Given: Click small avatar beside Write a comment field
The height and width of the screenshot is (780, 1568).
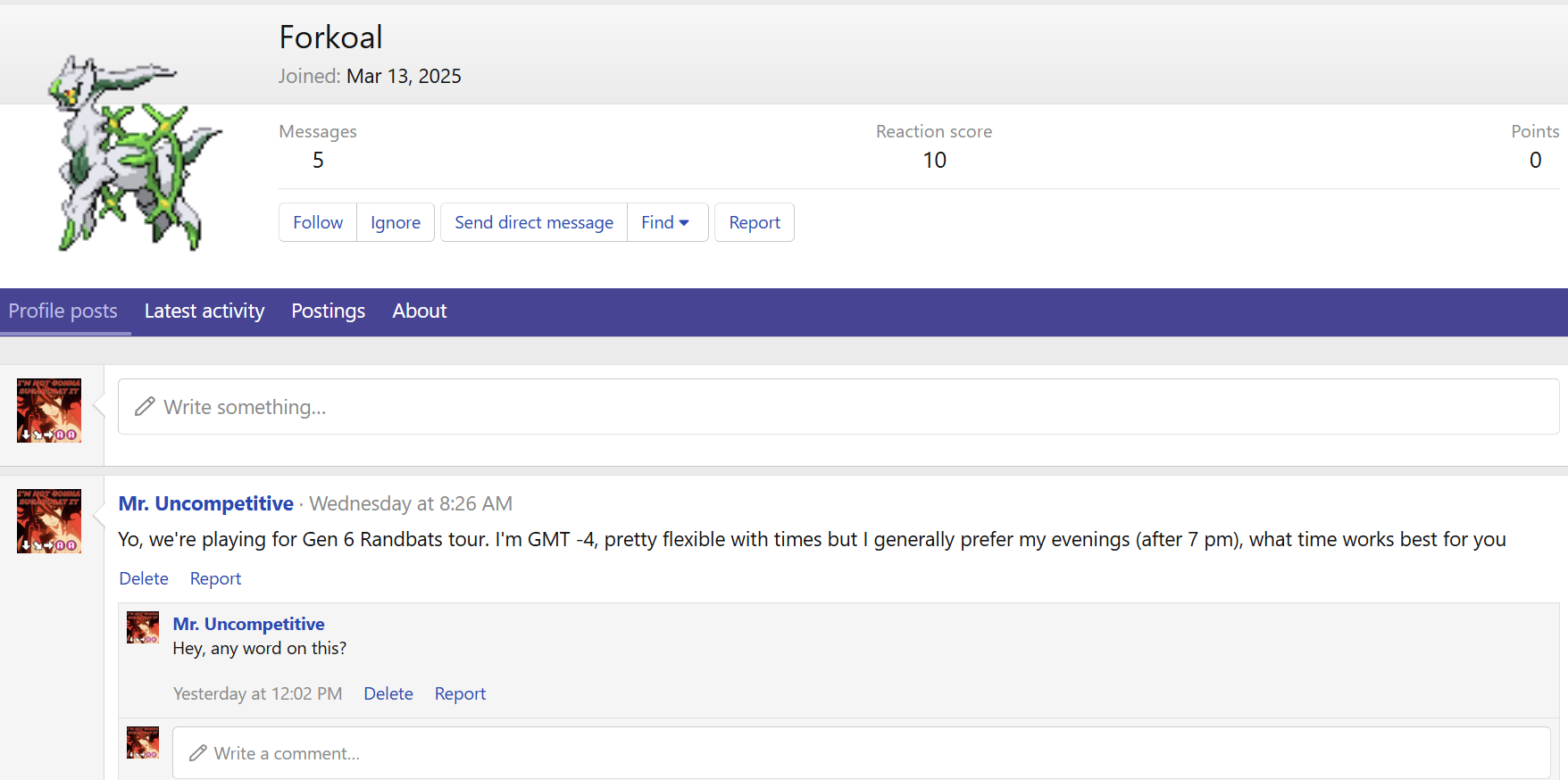Looking at the screenshot, I should click(143, 743).
